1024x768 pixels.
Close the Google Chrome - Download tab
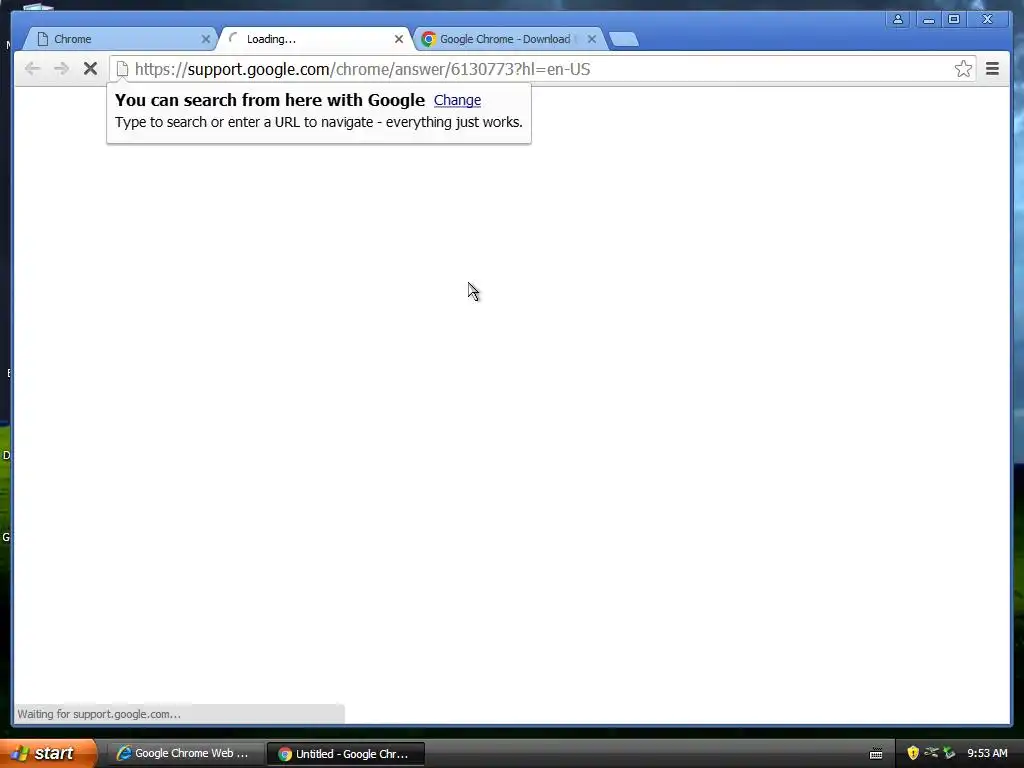pos(592,39)
